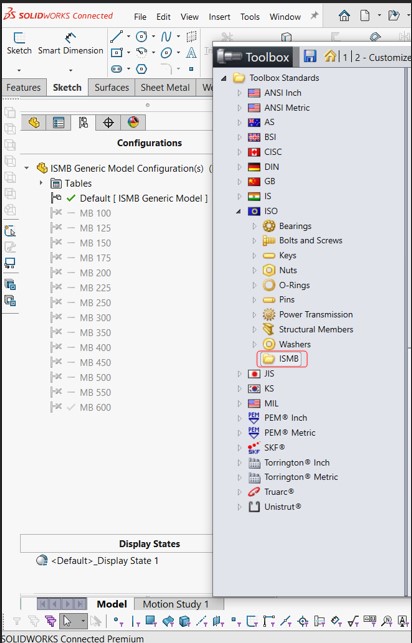Collapse the Toolbox Standards root
412x643 pixels.
click(224, 78)
